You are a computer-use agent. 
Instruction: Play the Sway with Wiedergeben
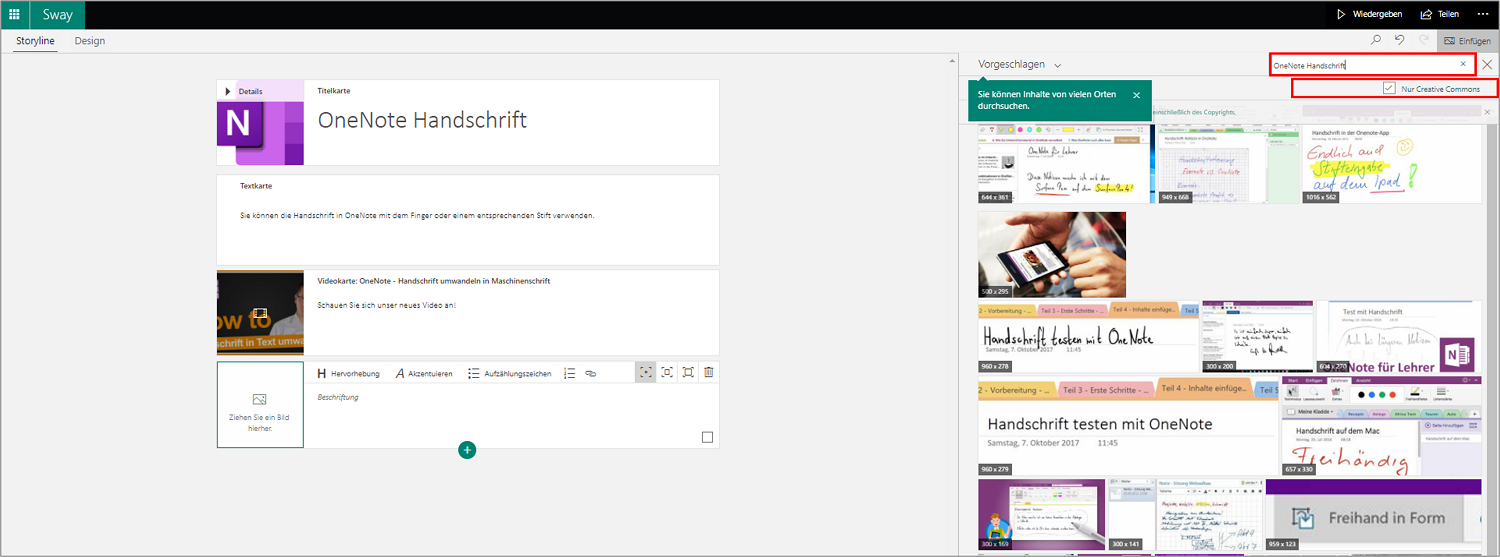(x=1369, y=14)
